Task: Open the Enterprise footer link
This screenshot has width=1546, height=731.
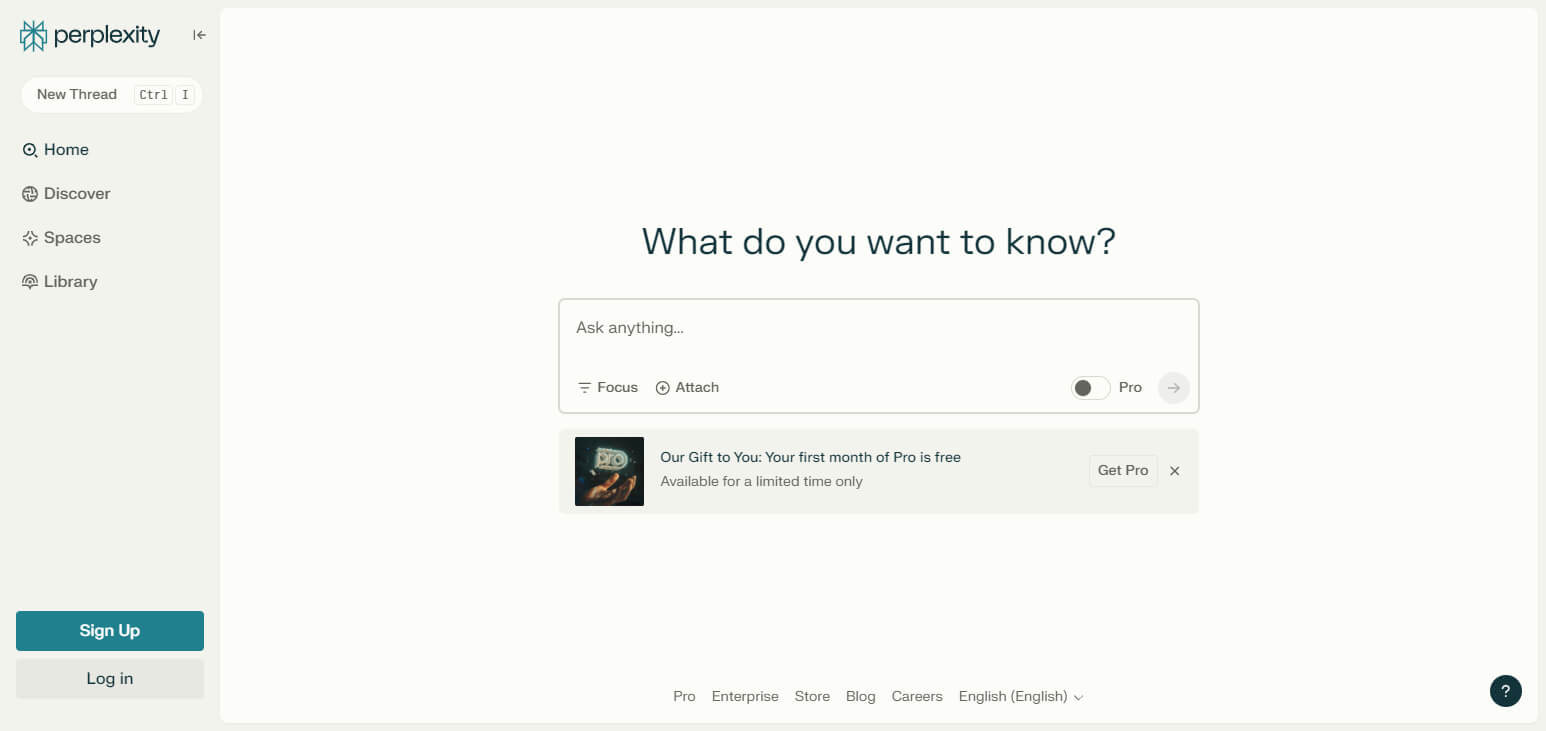Action: 745,697
